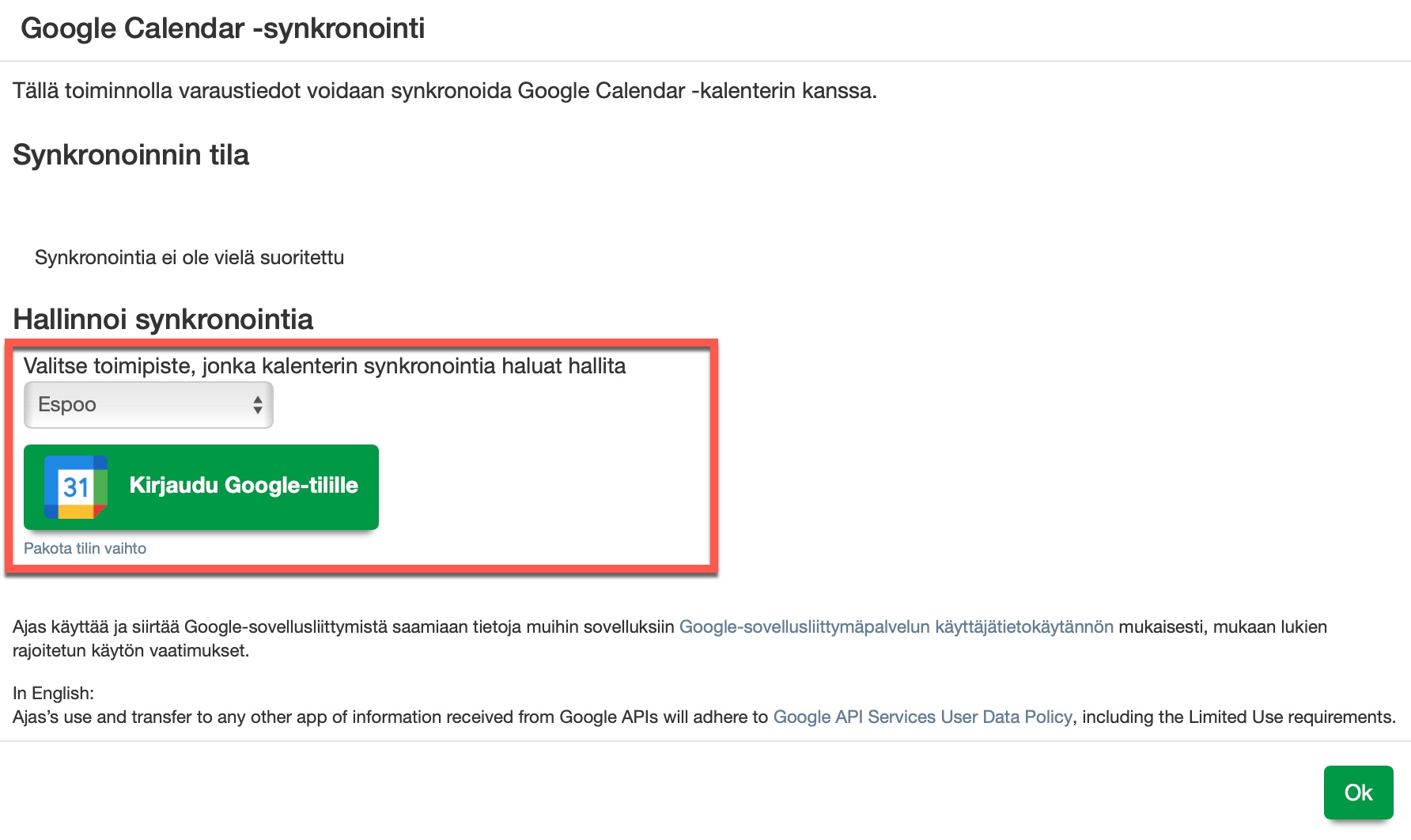Screen dimensions: 1411x840
Task: Click the text Ajas's use and transfer
Action: (x=103, y=717)
